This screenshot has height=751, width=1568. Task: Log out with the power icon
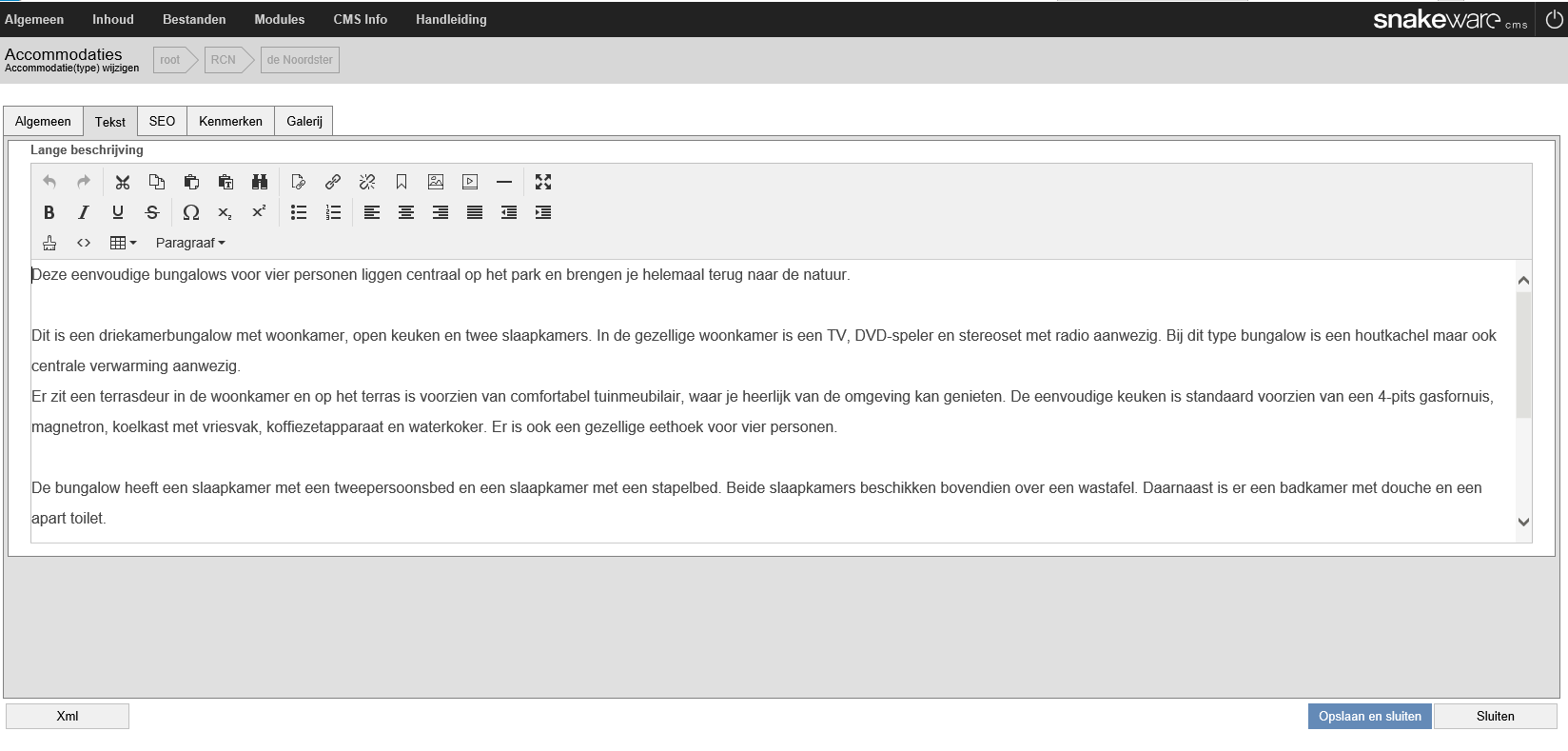click(1554, 19)
